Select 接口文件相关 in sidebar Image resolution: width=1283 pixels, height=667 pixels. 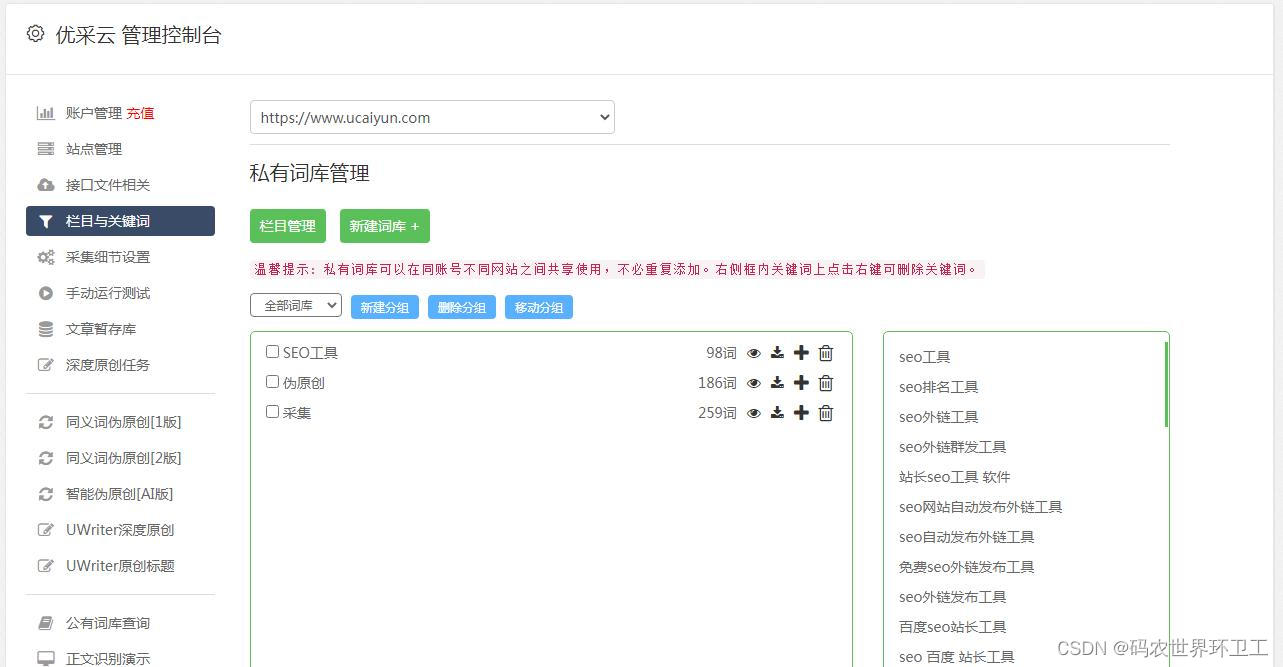tap(108, 185)
